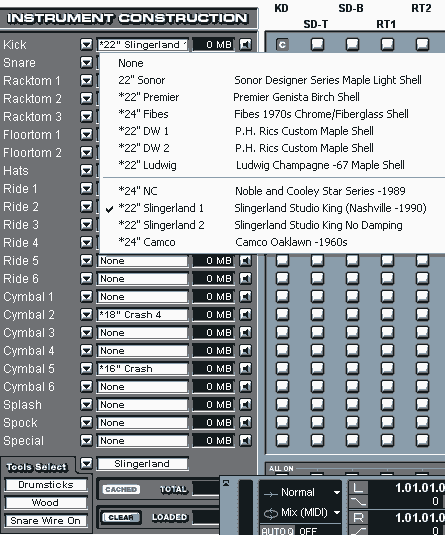Viewport: 445px width, 535px height.
Task: Select *22" Premier menu entry
Action: tap(272, 97)
